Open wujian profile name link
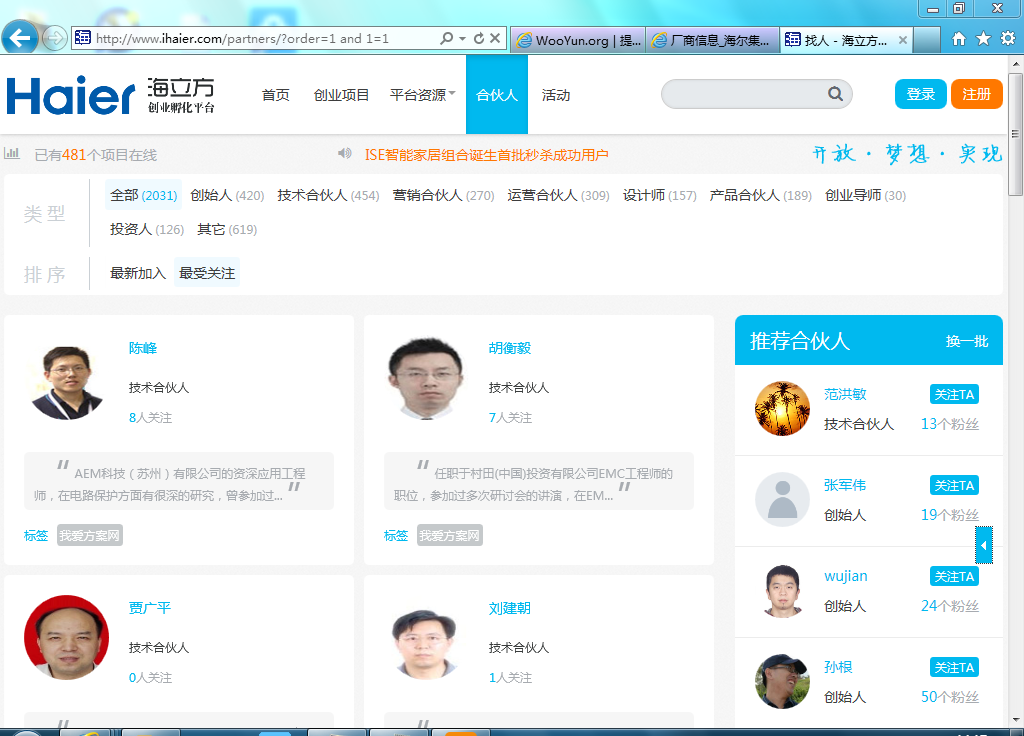 coord(846,576)
